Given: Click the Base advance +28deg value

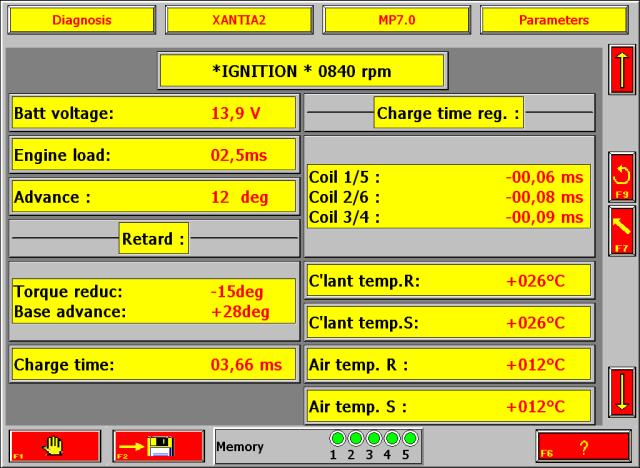Looking at the screenshot, I should pos(240,312).
